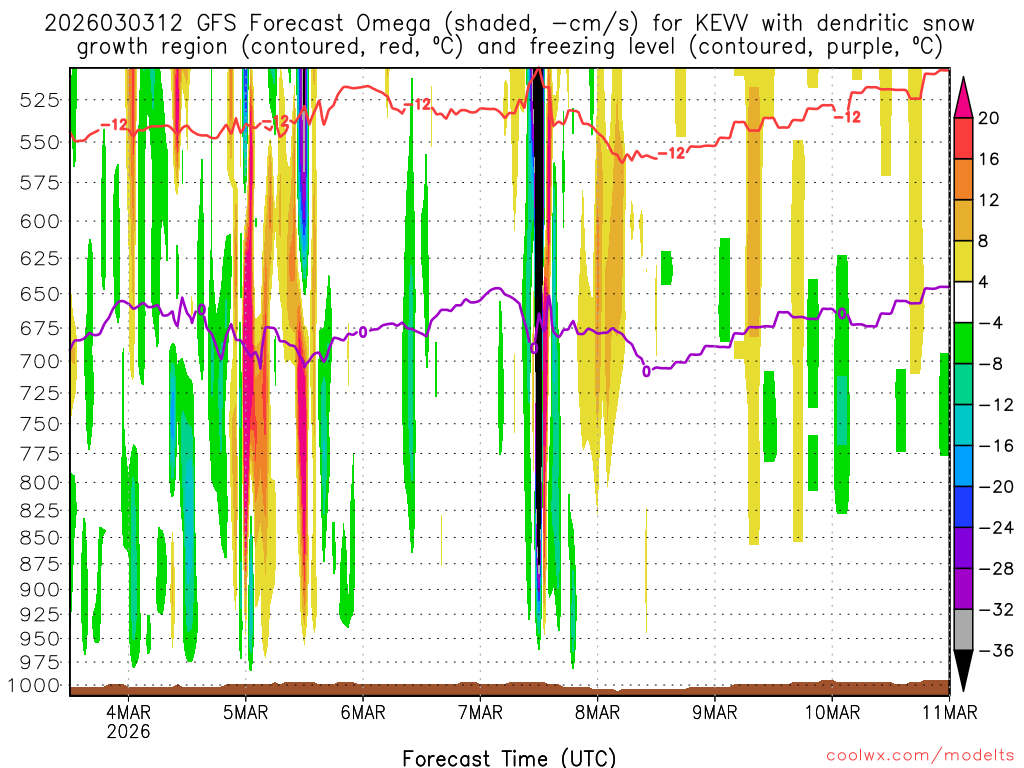This screenshot has width=1024, height=768.
Task: Click the 975 pressure level label
Action: tap(39, 662)
